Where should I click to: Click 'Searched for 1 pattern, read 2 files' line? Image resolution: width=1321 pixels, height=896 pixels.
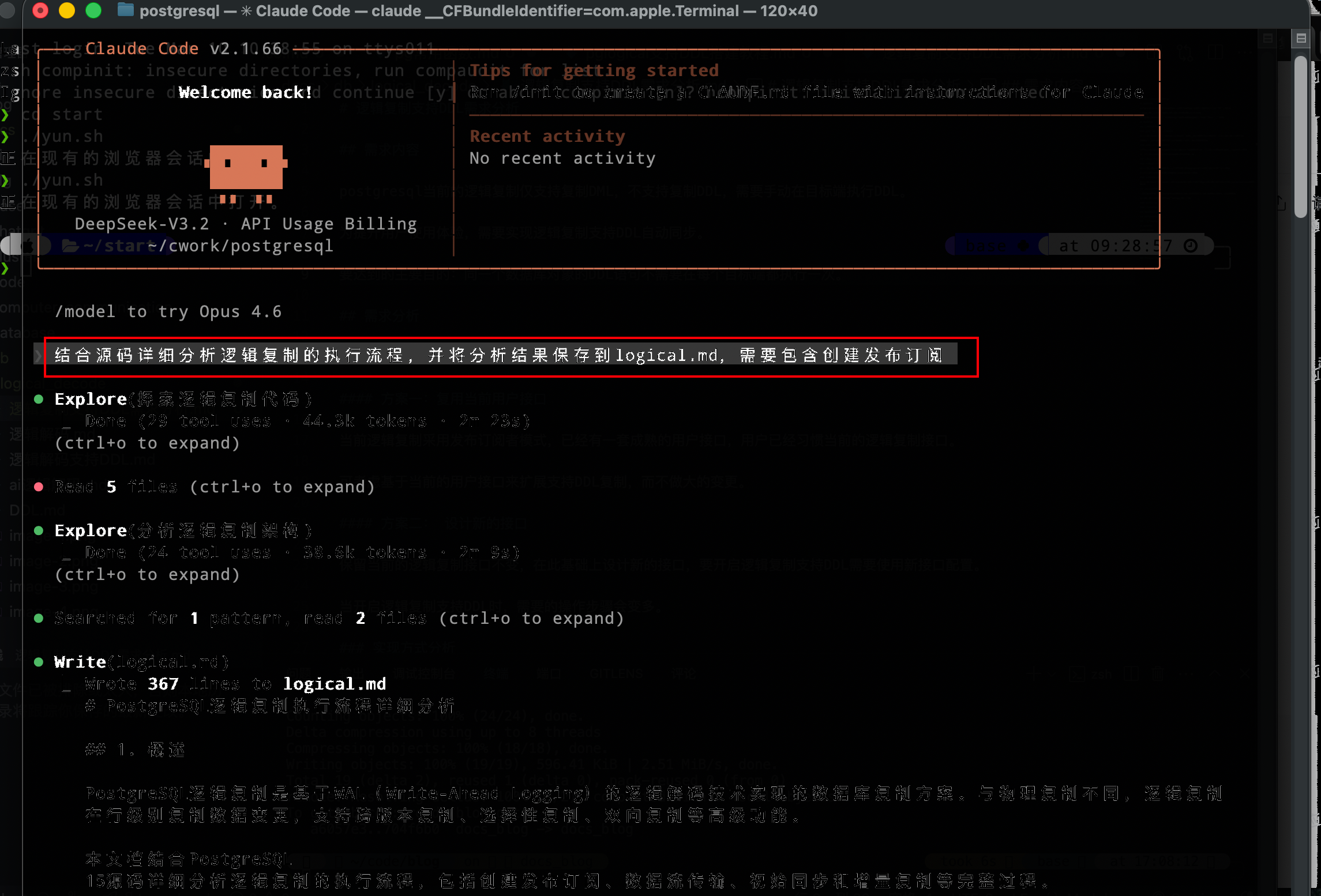tap(339, 618)
